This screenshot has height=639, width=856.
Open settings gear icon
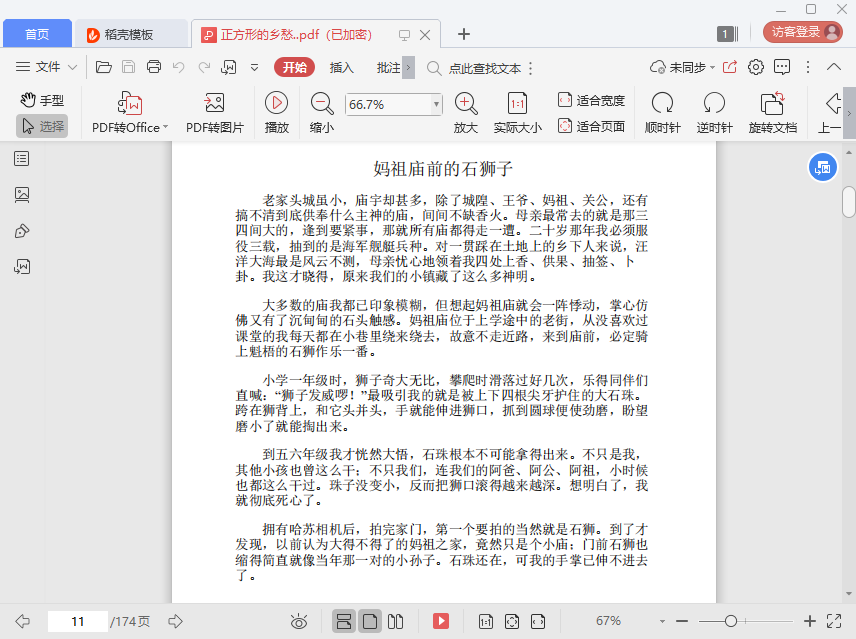[x=756, y=67]
